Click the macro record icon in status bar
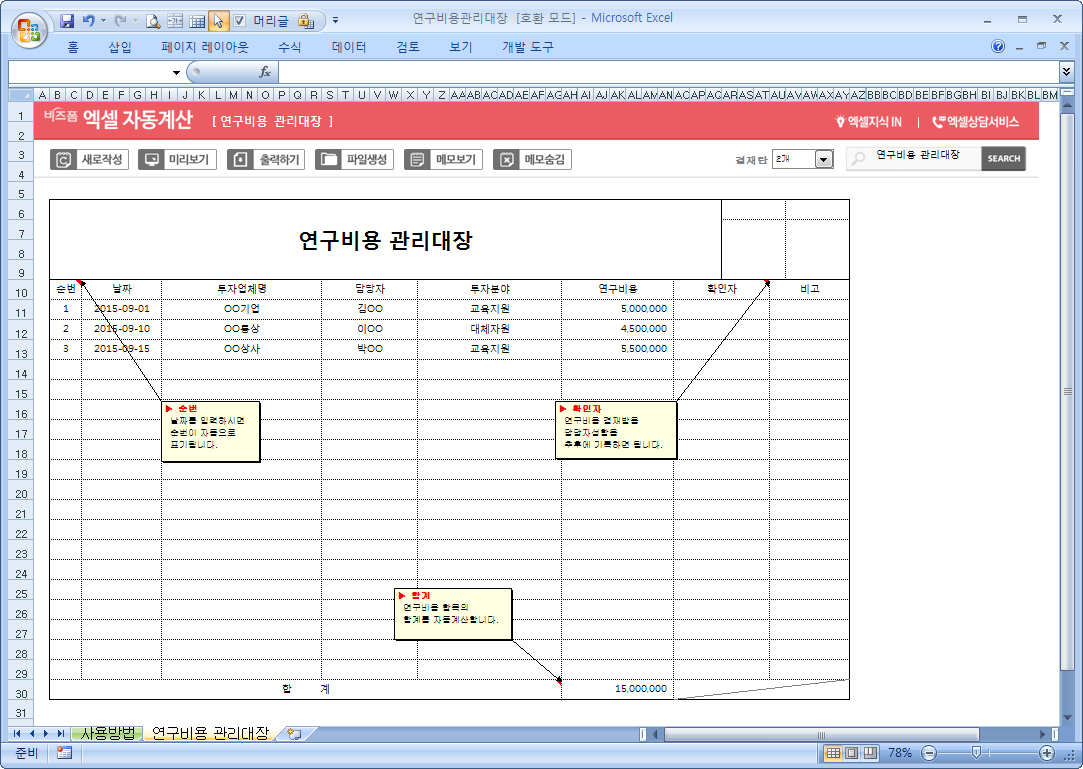1083x769 pixels. 64,753
